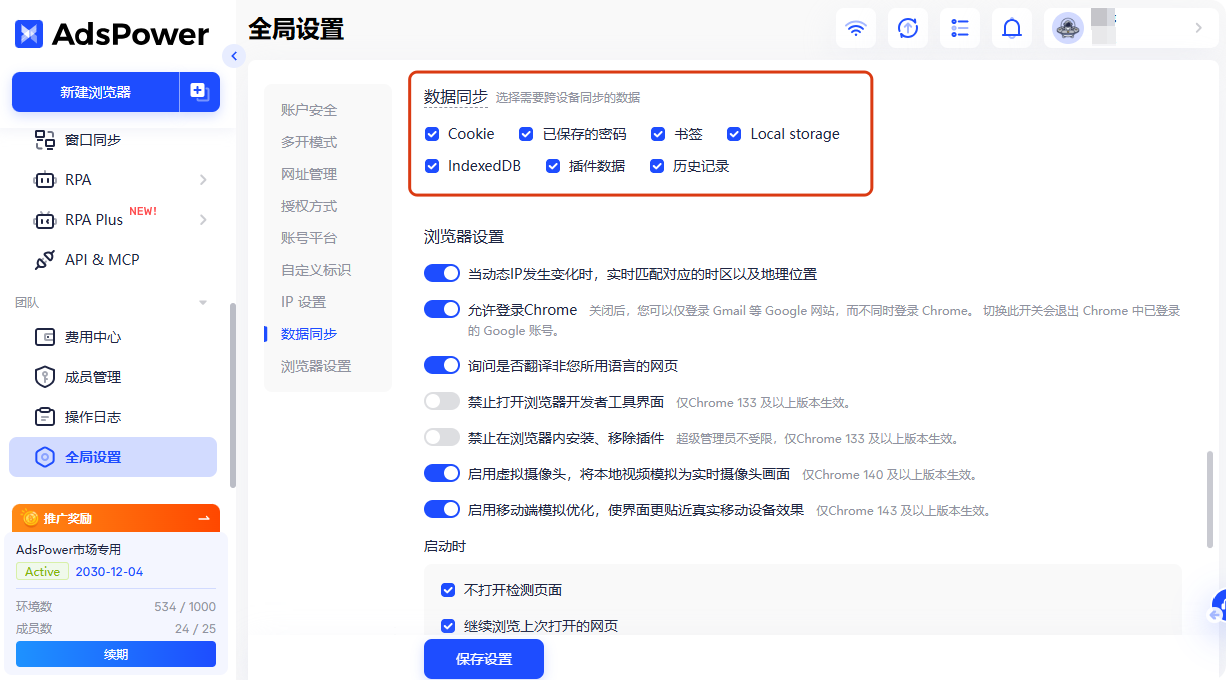
Task: Open batch create icon beside 新建浏览器
Action: (199, 92)
